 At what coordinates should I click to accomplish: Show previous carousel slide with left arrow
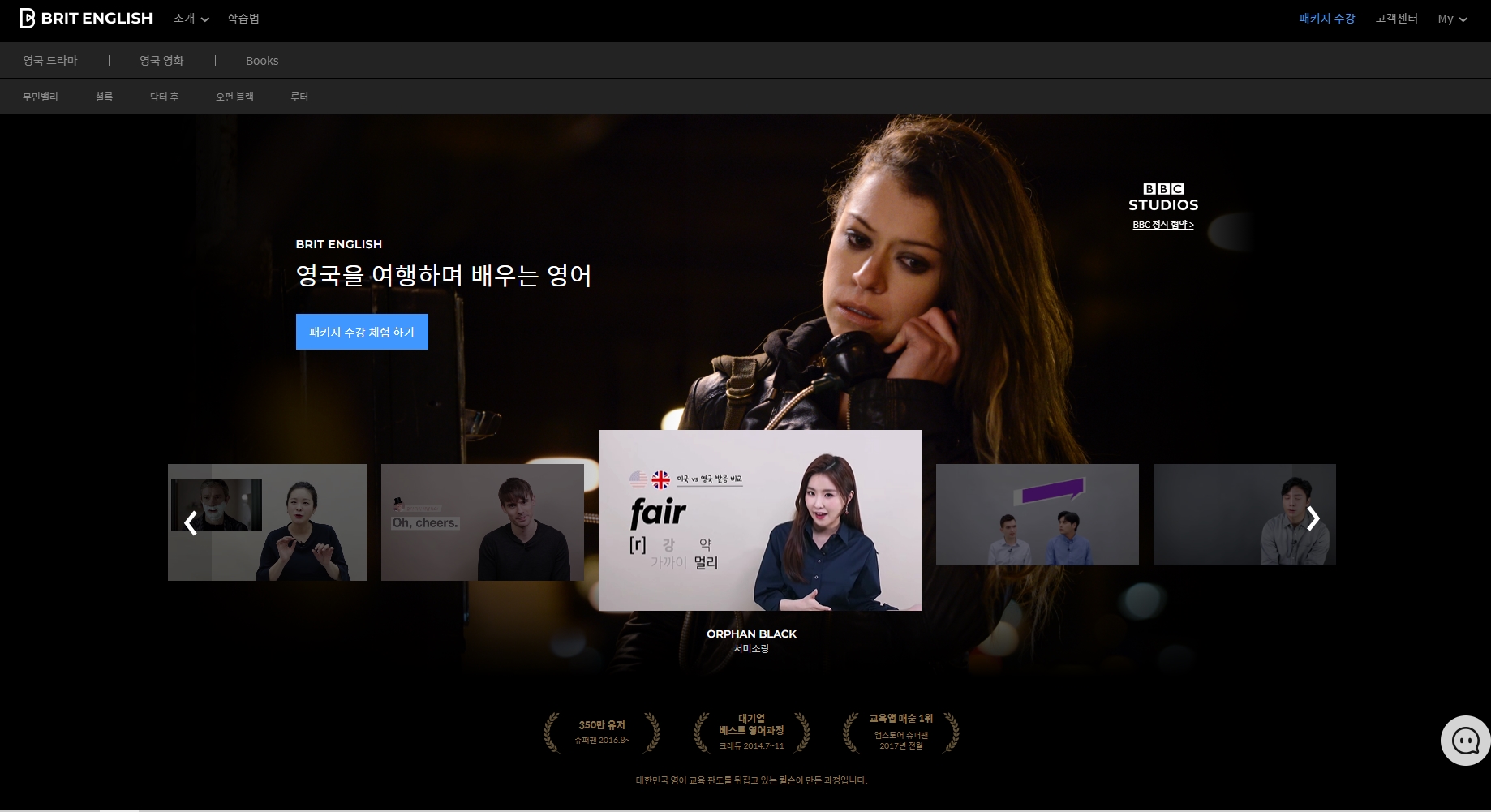(x=191, y=523)
